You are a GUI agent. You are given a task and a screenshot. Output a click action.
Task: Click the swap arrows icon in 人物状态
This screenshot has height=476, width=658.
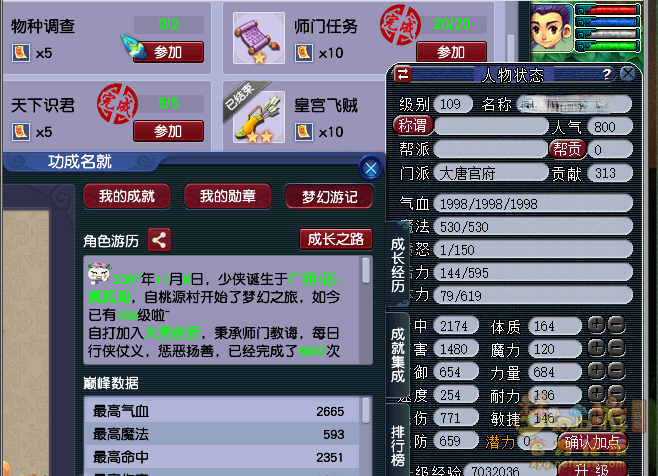pyautogui.click(x=403, y=74)
